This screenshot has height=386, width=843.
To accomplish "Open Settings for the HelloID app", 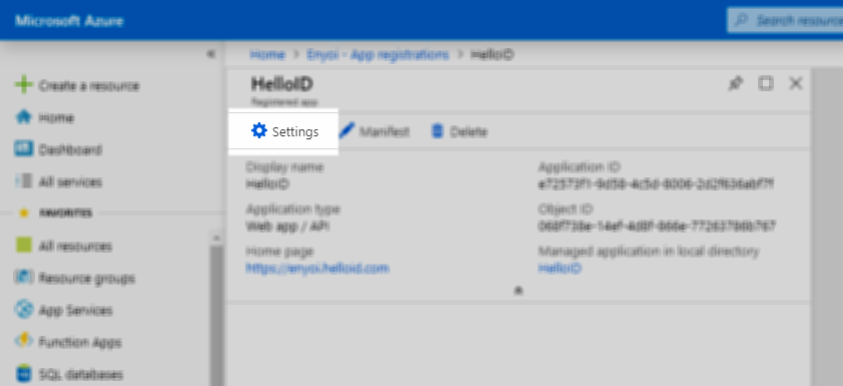I will coord(284,132).
